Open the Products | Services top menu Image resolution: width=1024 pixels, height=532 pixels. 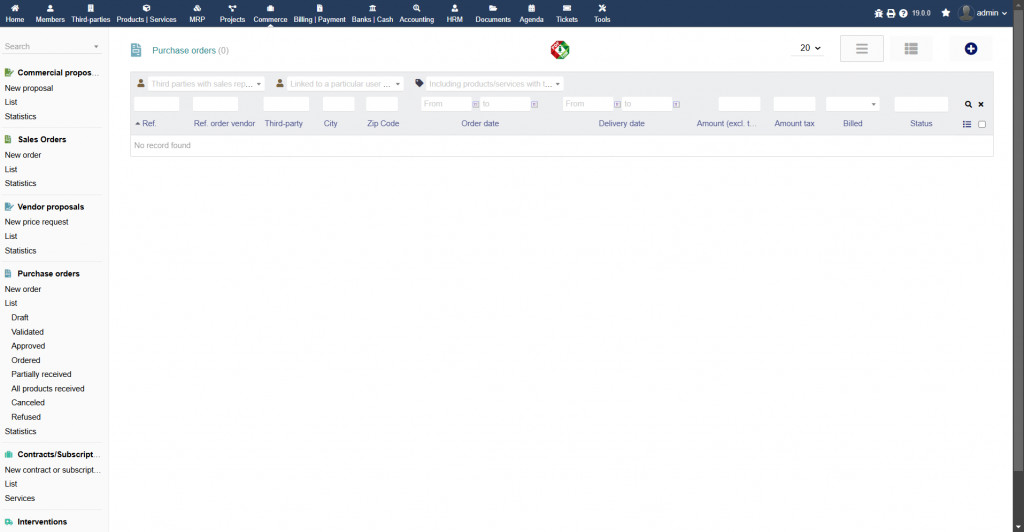146,13
